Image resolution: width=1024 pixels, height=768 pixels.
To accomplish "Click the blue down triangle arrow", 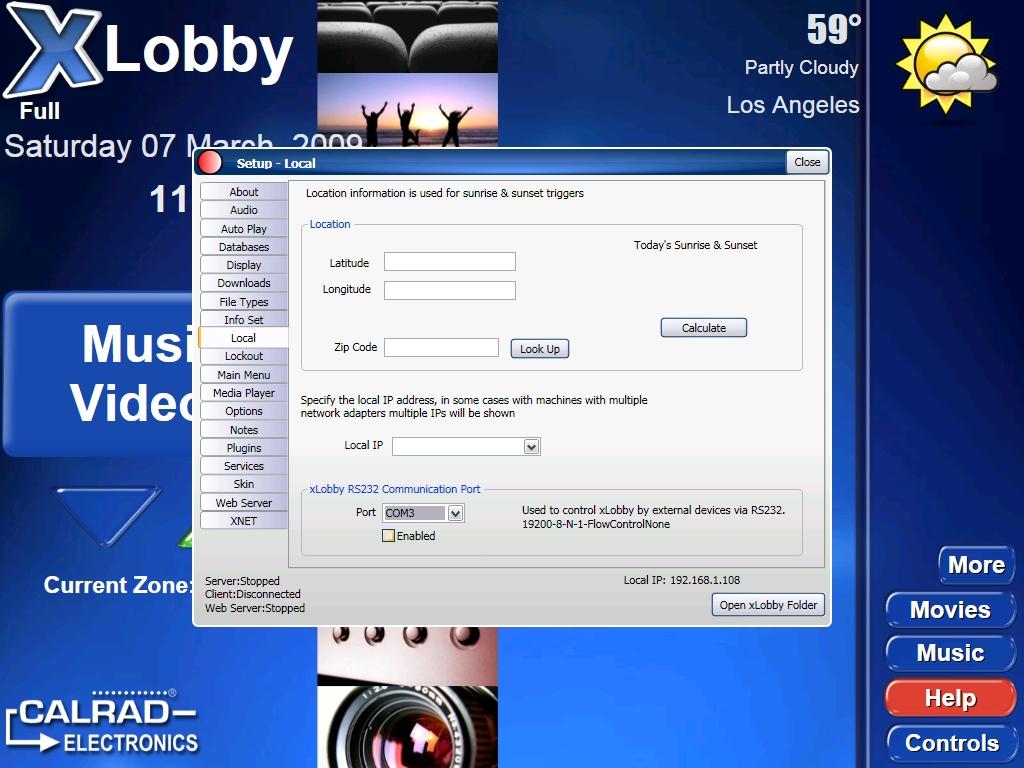I will [106, 515].
